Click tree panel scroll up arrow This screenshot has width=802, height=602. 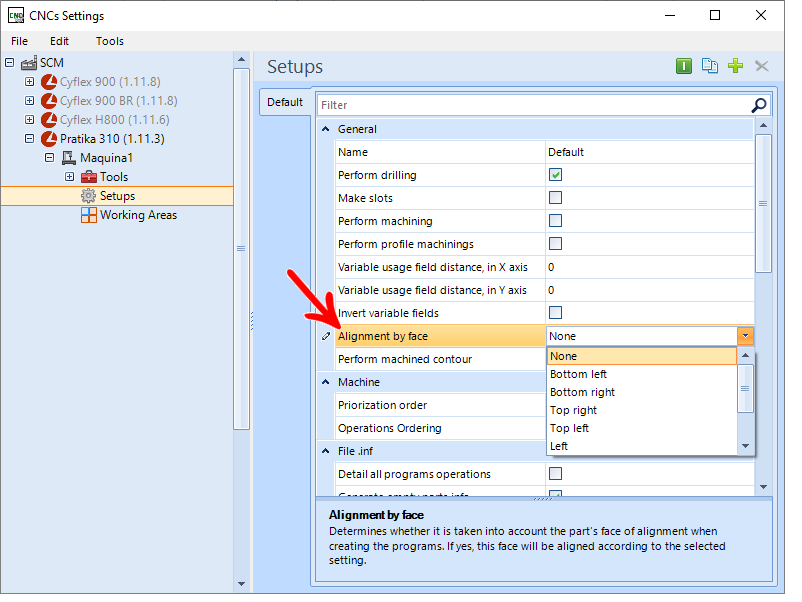(241, 59)
